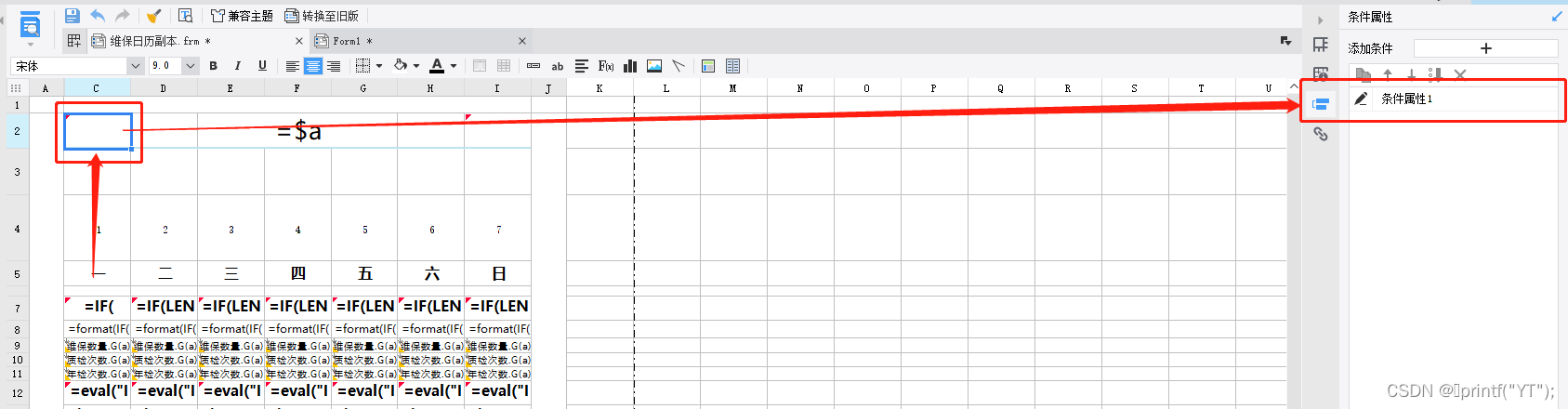
Task: Click the sort conditions icon
Action: point(1435,74)
